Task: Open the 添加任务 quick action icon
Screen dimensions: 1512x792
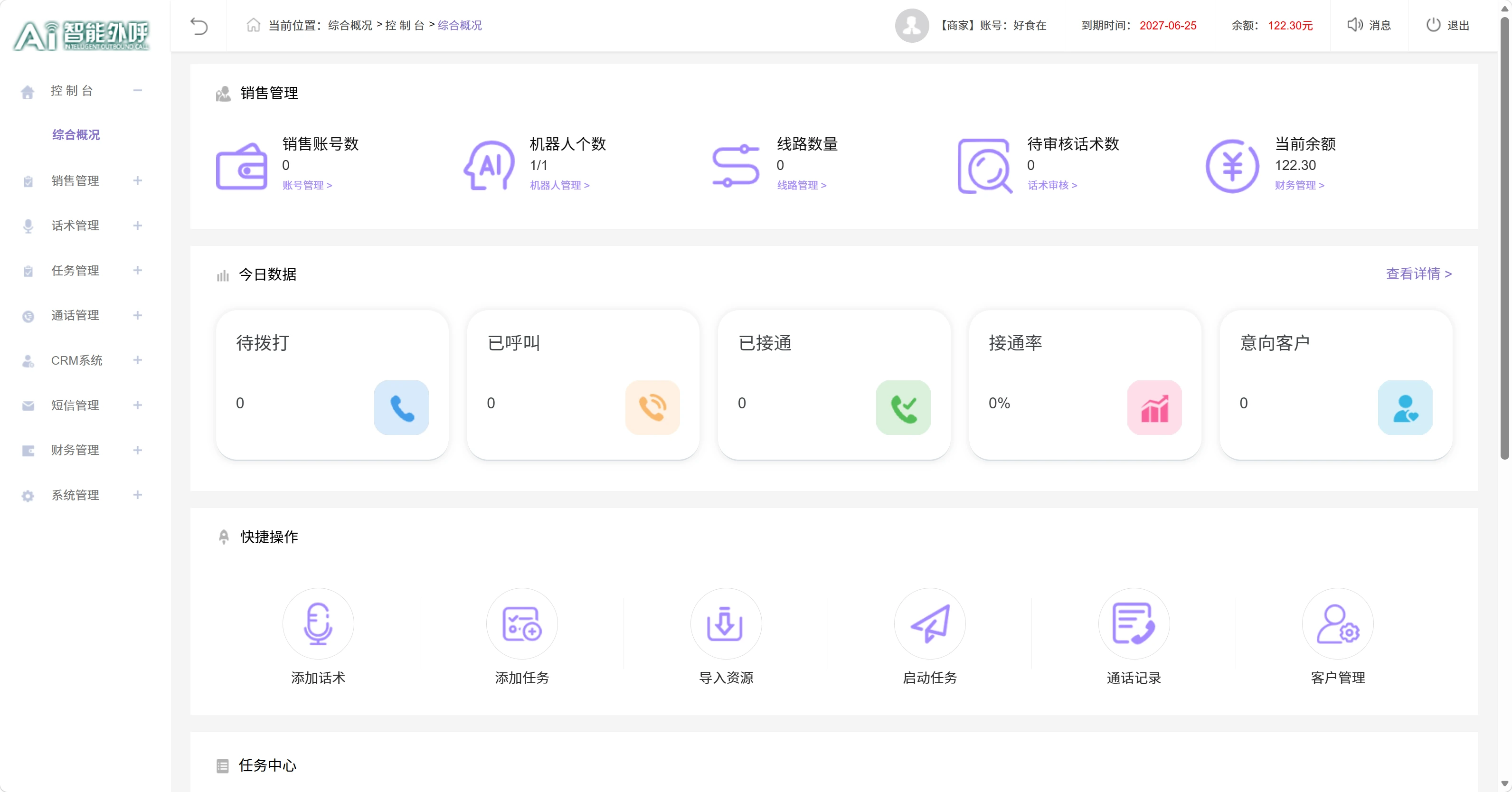Action: coord(522,623)
